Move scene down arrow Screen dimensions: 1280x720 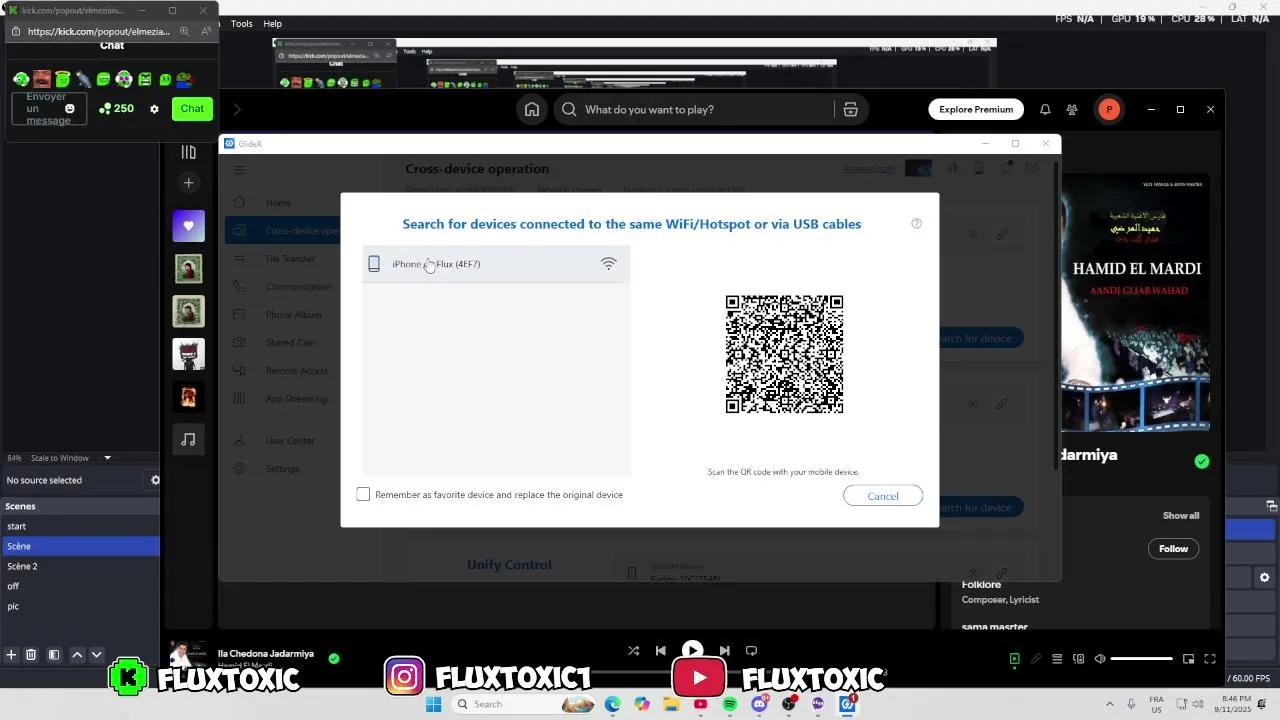pyautogui.click(x=96, y=655)
